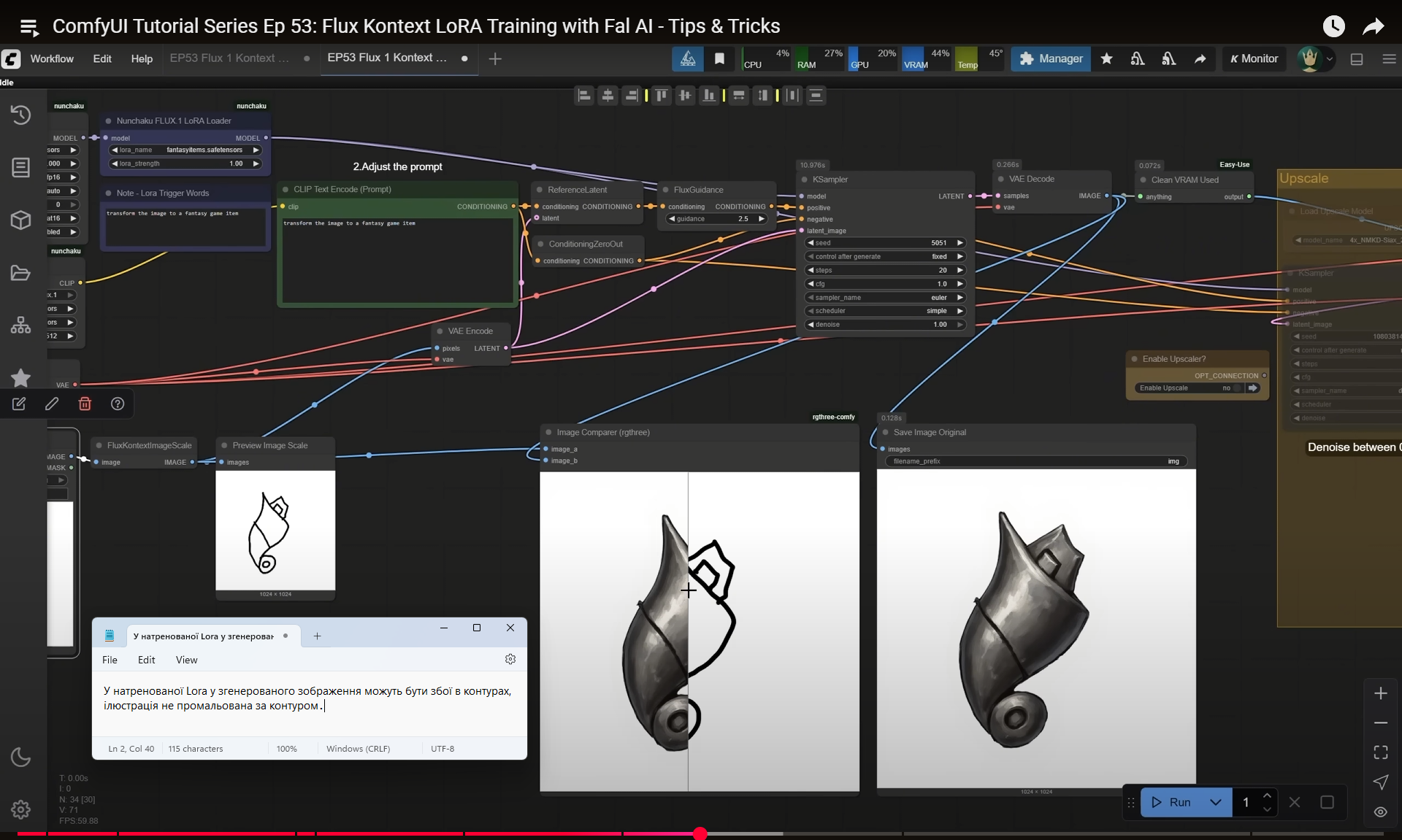The width and height of the screenshot is (1402, 840).
Task: Open the workflows folder icon
Action: tap(20, 273)
